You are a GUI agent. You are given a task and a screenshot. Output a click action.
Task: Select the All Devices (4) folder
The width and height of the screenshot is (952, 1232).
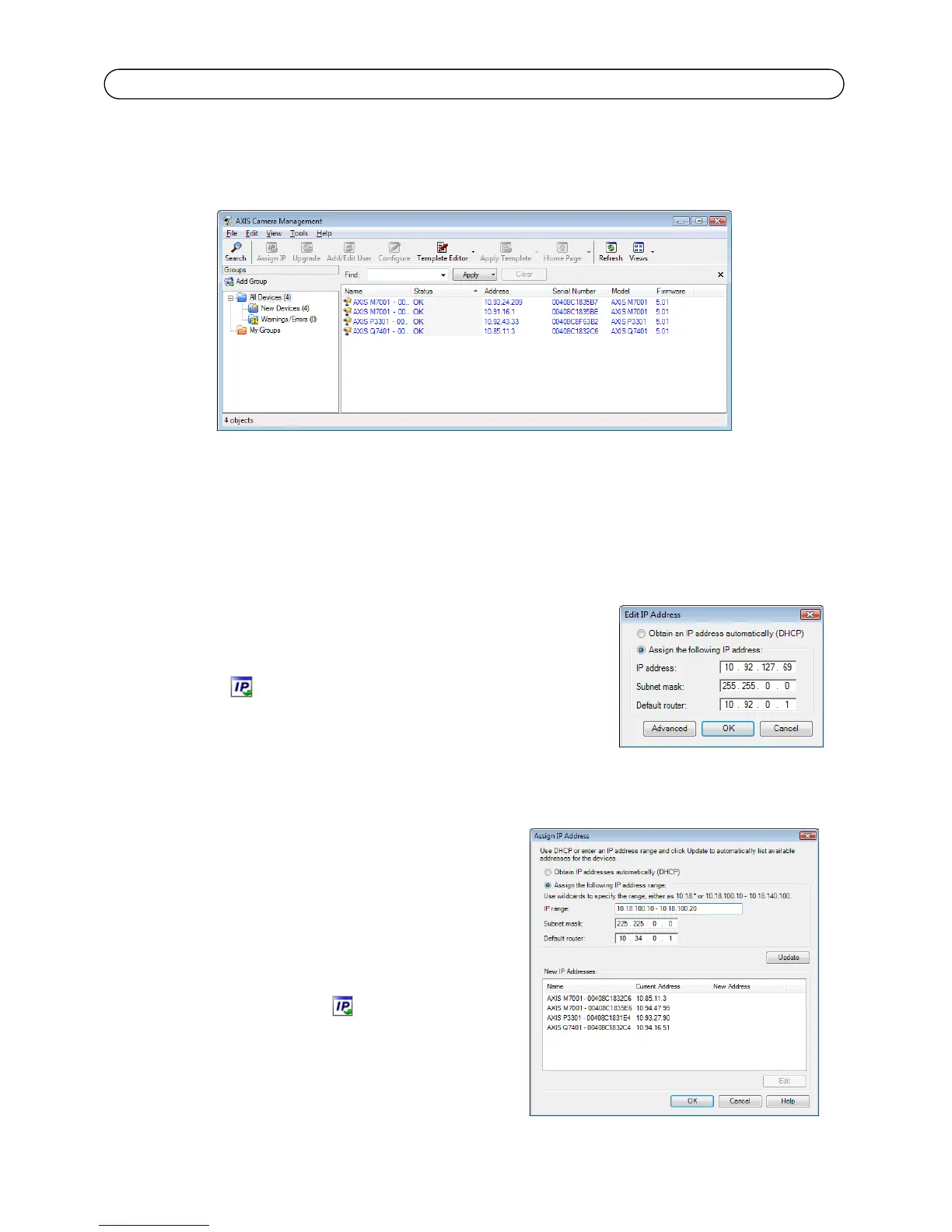tap(264, 297)
